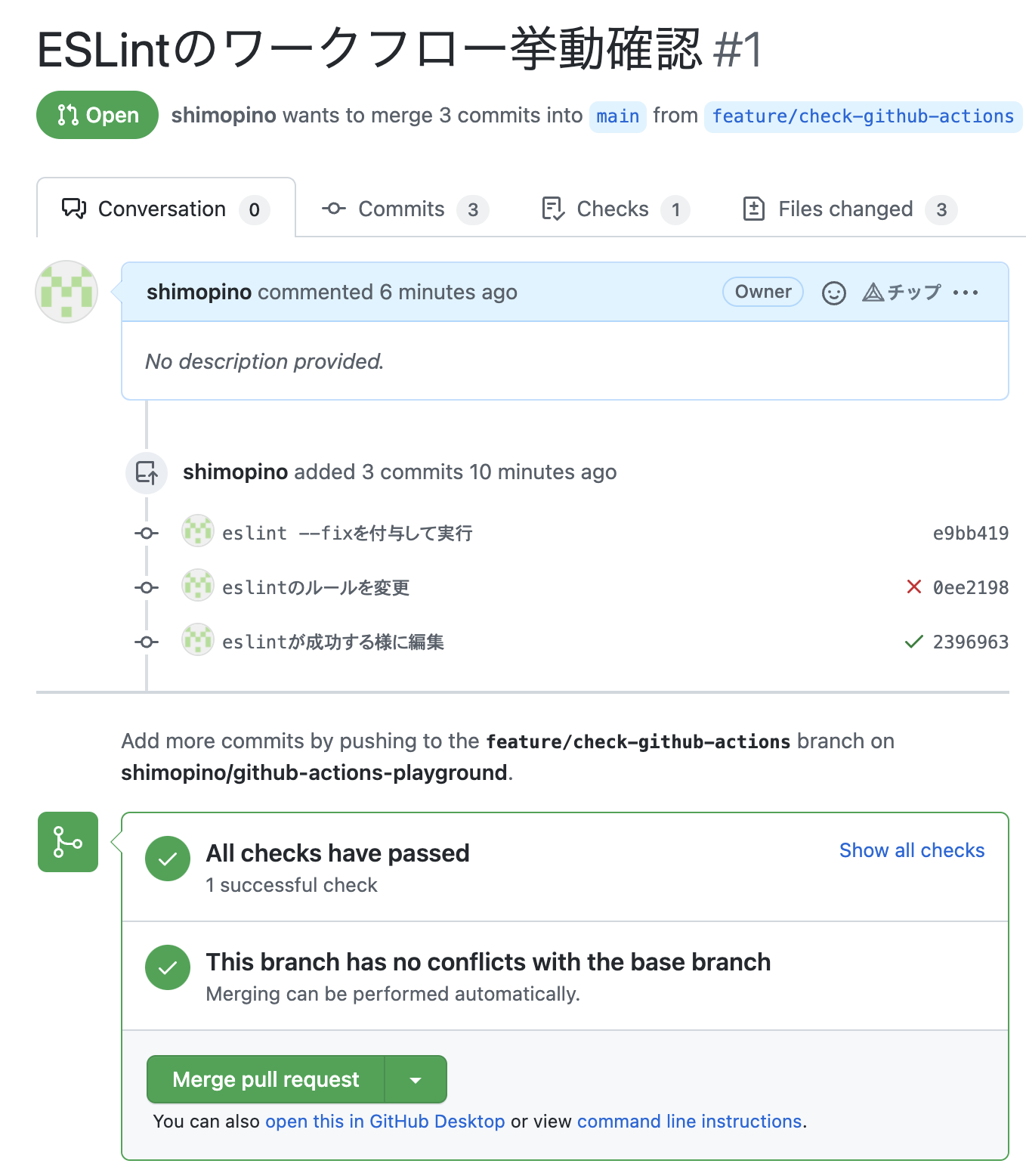The height and width of the screenshot is (1176, 1026).
Task: Open command line instructions link
Action: tap(689, 1122)
